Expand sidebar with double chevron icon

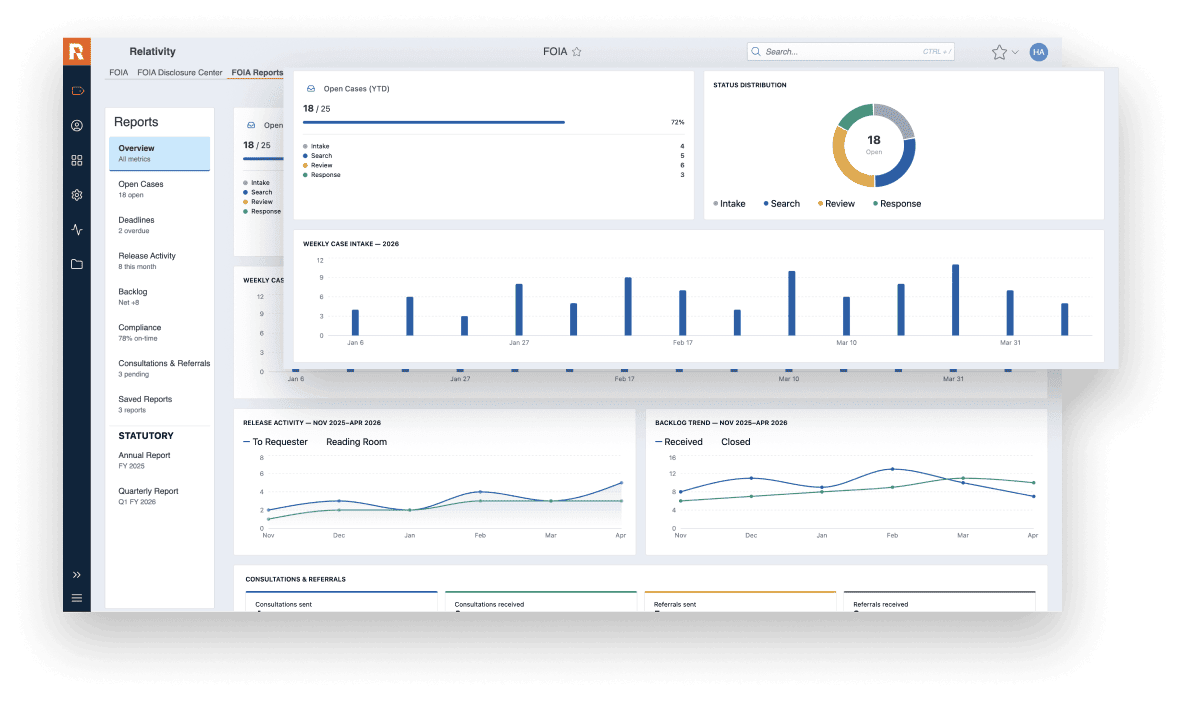(x=77, y=575)
